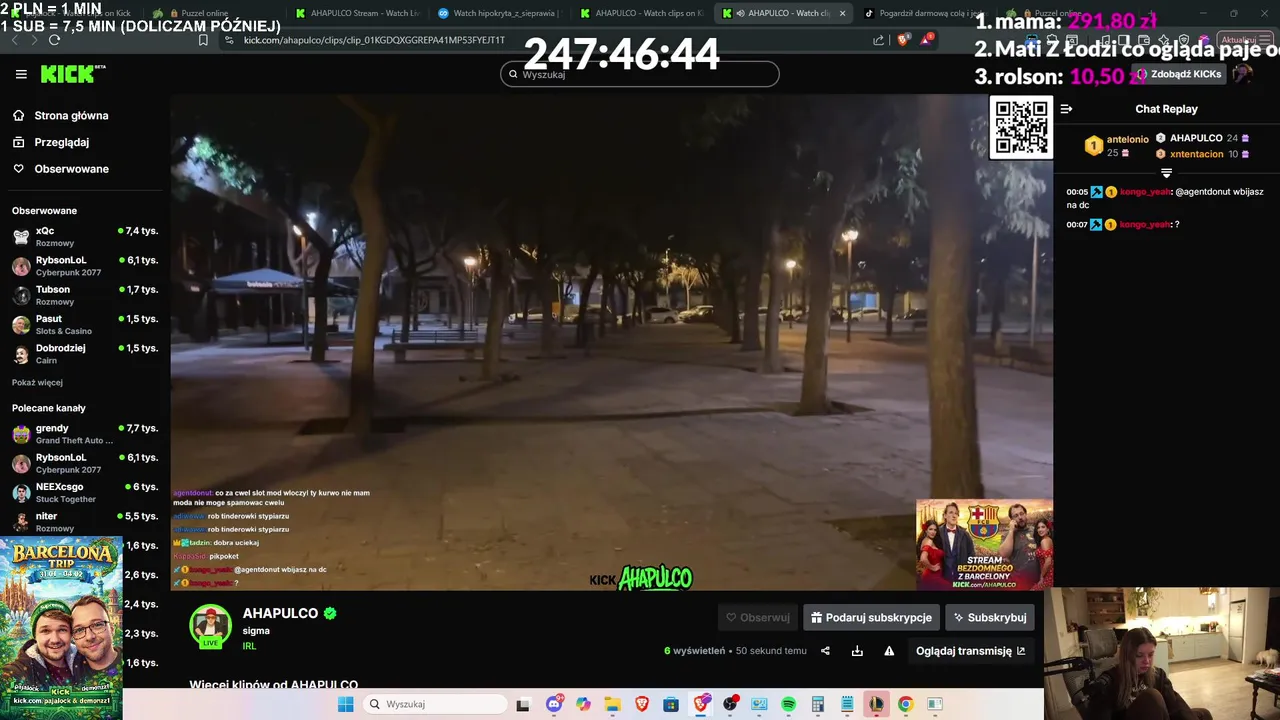Open Copilot from taskbar
This screenshot has width=1280, height=720.
point(583,704)
